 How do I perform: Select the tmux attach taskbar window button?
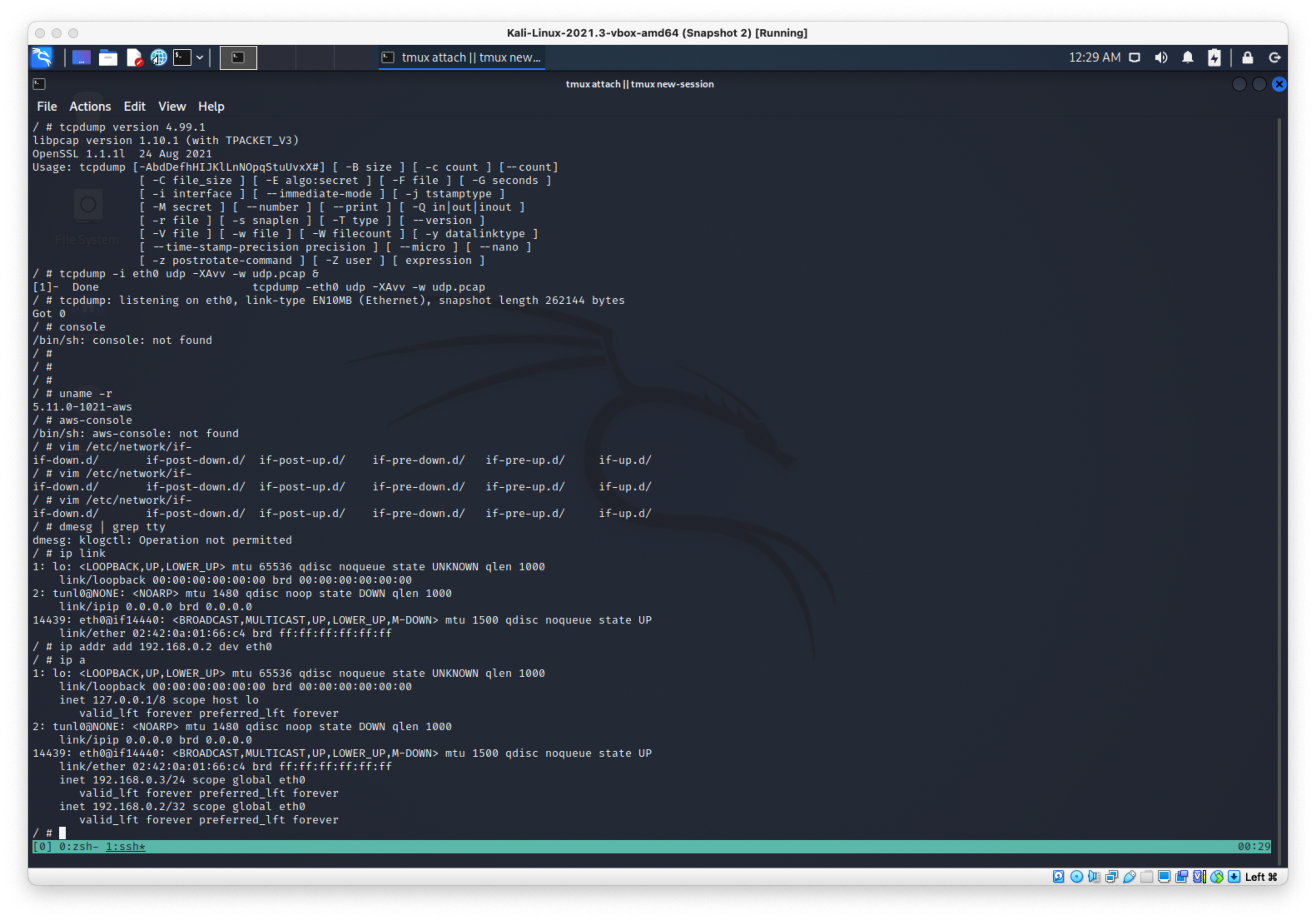[x=462, y=57]
